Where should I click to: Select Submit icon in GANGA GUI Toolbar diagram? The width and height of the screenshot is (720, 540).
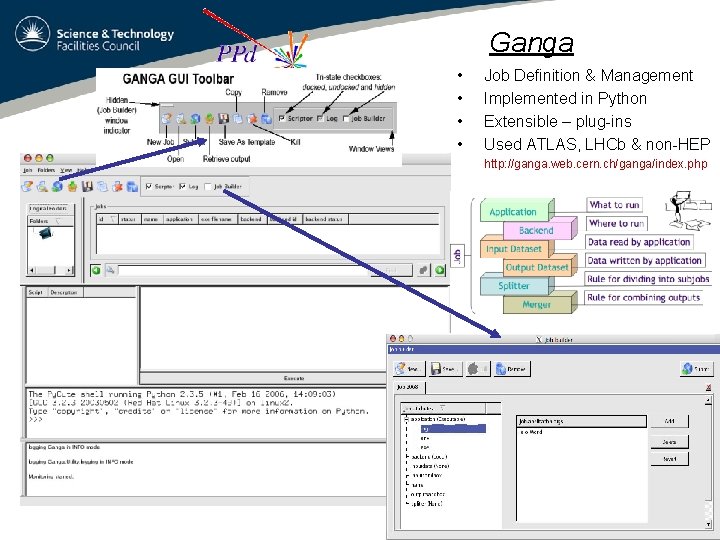pos(195,118)
